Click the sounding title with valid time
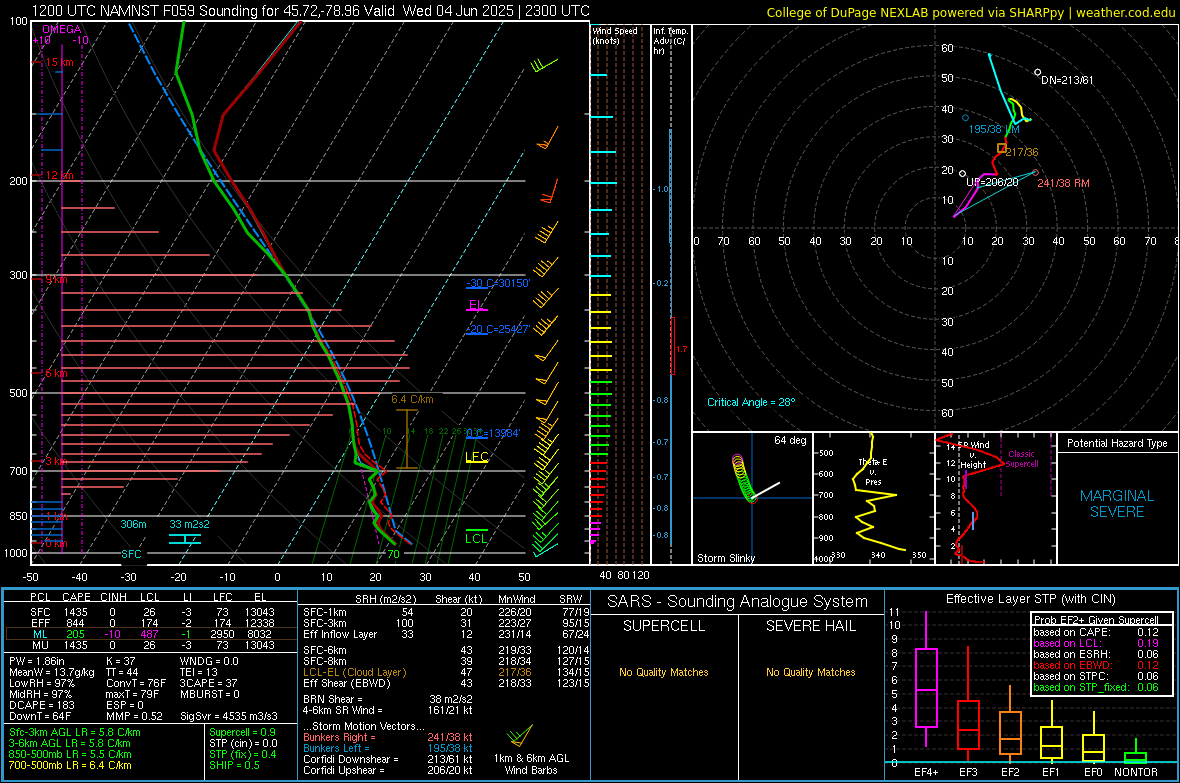The height and width of the screenshot is (783, 1180). 311,11
